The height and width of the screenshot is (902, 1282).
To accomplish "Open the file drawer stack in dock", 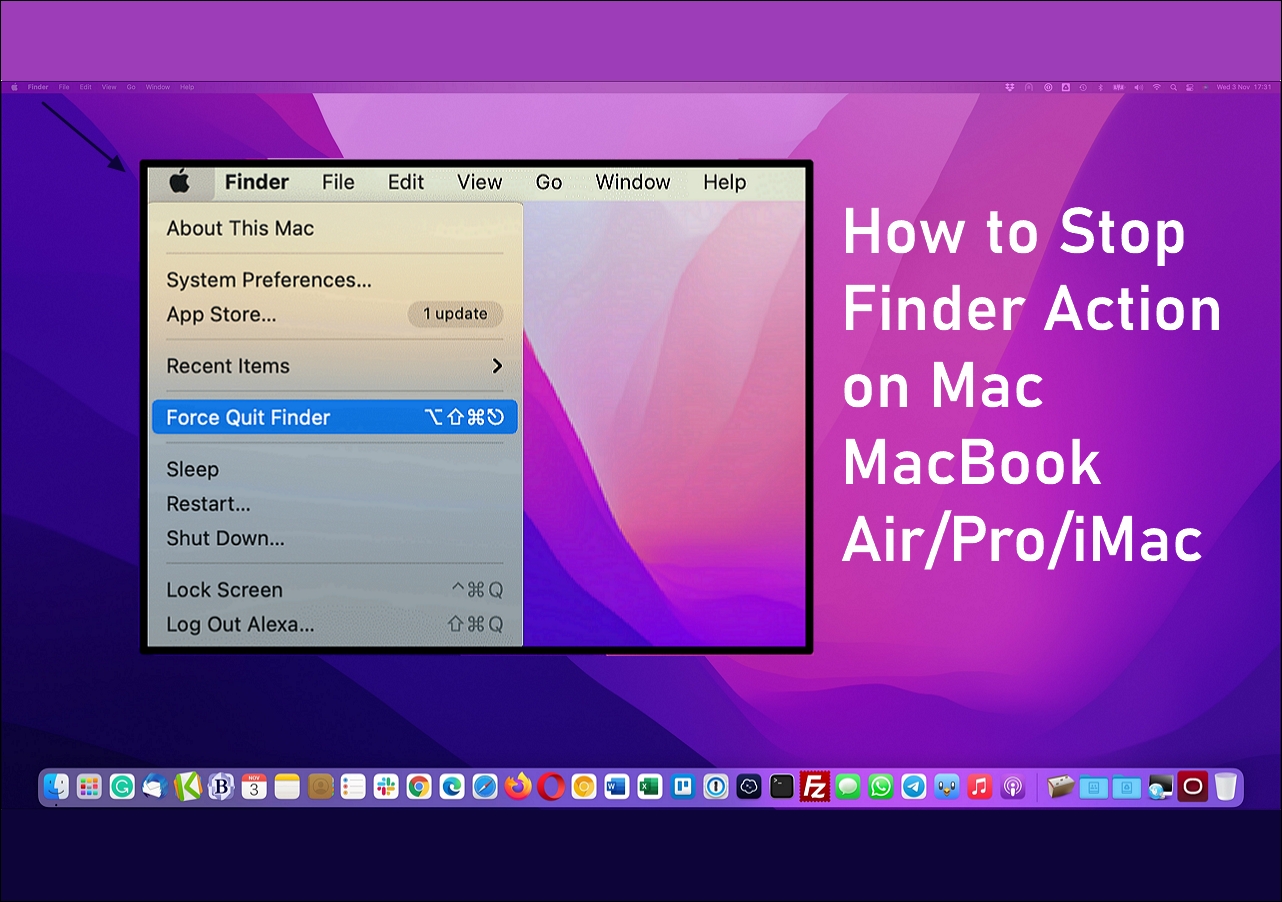I will point(1061,787).
